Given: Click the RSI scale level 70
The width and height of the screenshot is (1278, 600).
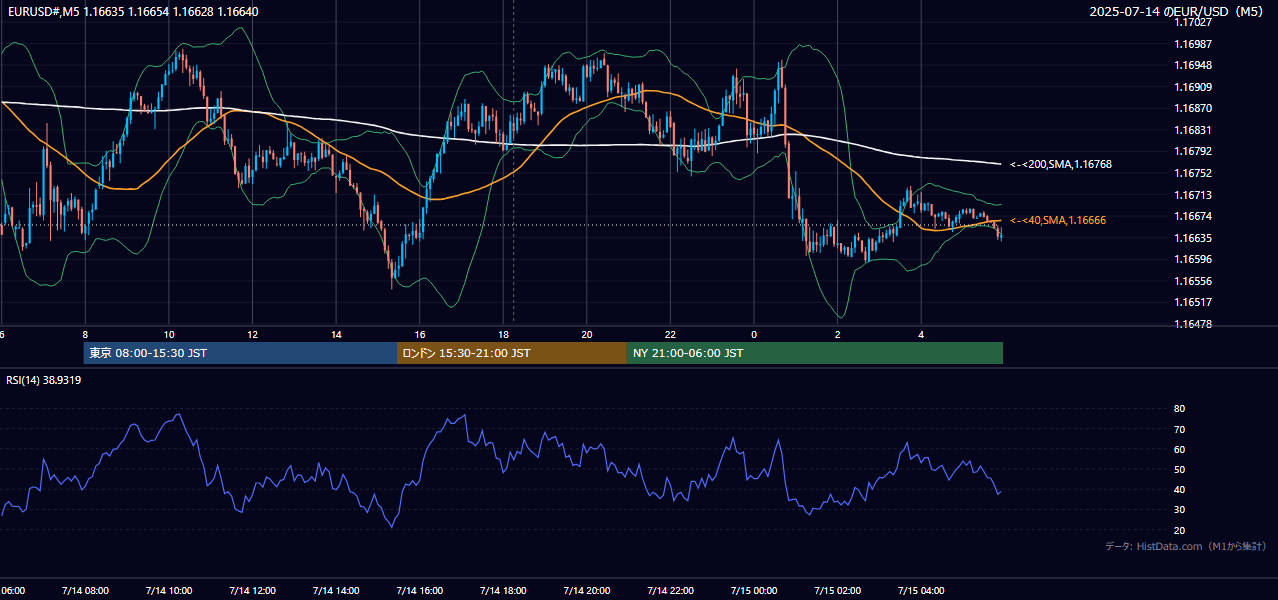Looking at the screenshot, I should click(1179, 429).
